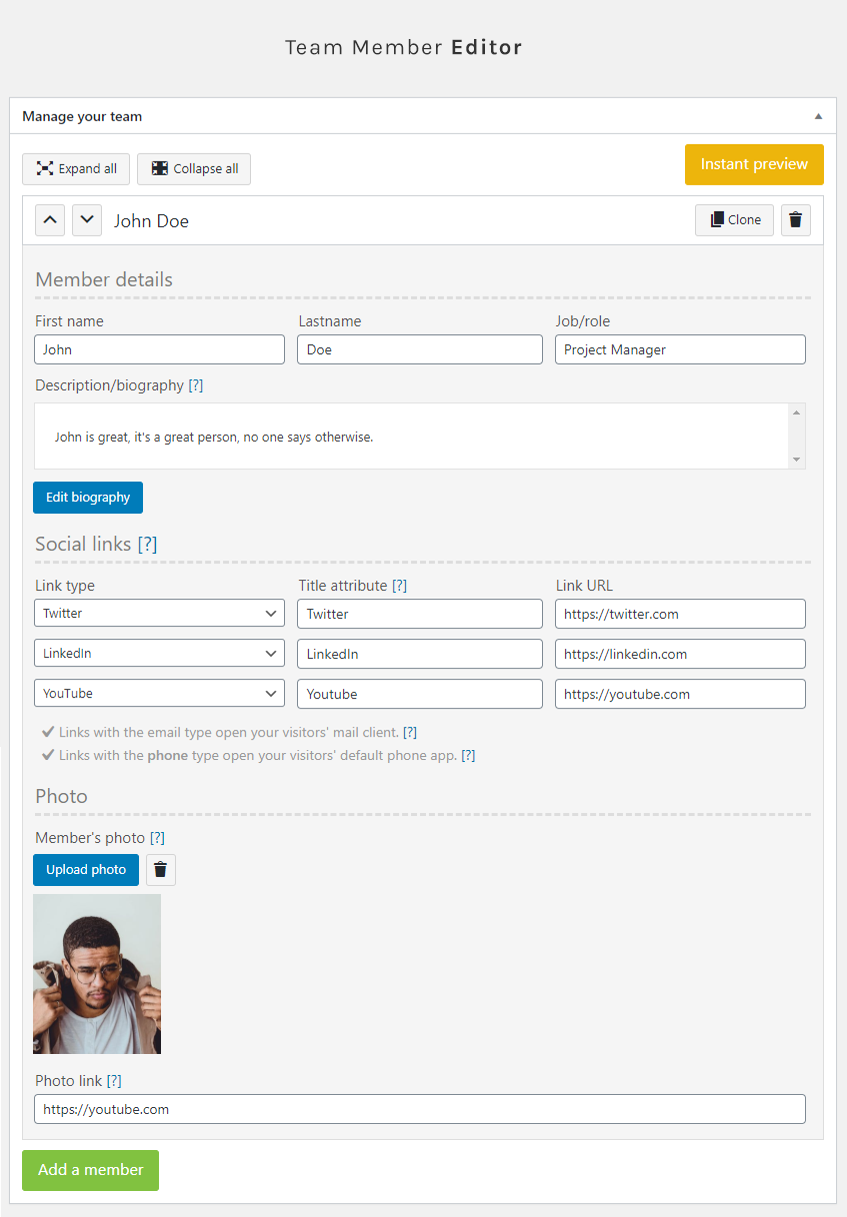Move John Doe down with arrow
Viewport: 847px width, 1217px height.
[x=87, y=220]
